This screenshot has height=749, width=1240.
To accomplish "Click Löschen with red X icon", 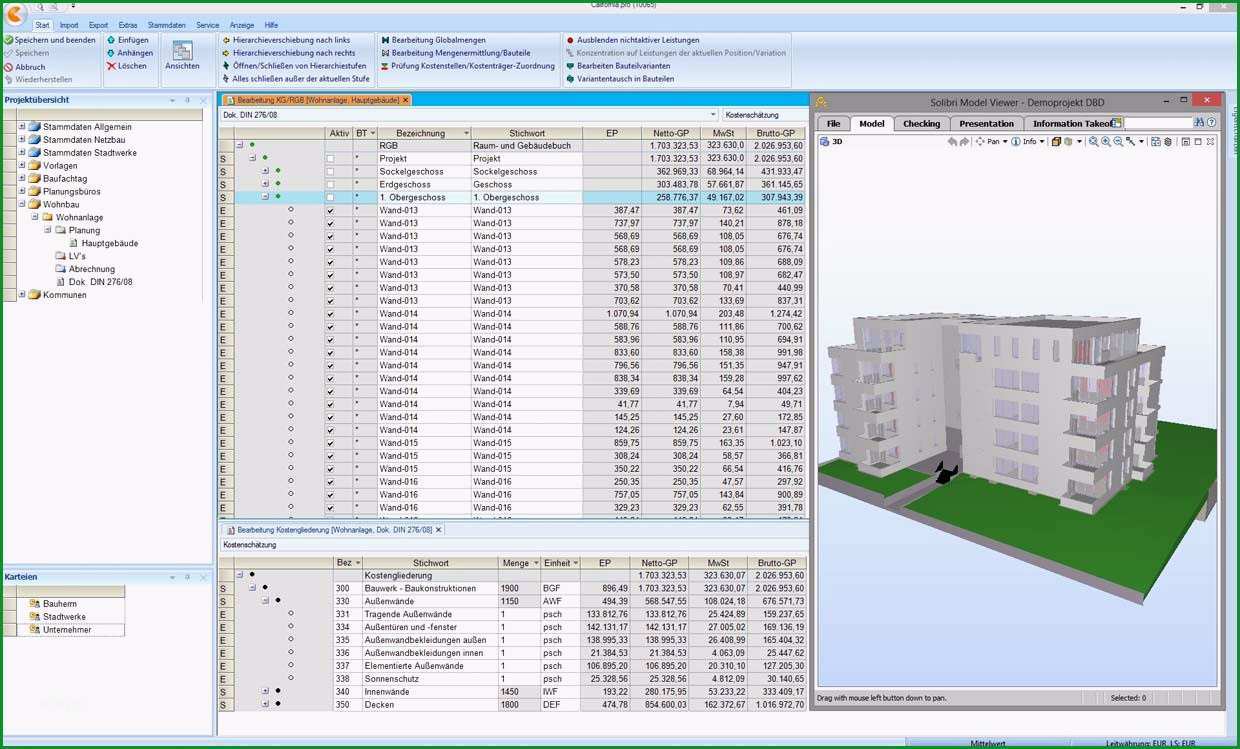I will [127, 66].
